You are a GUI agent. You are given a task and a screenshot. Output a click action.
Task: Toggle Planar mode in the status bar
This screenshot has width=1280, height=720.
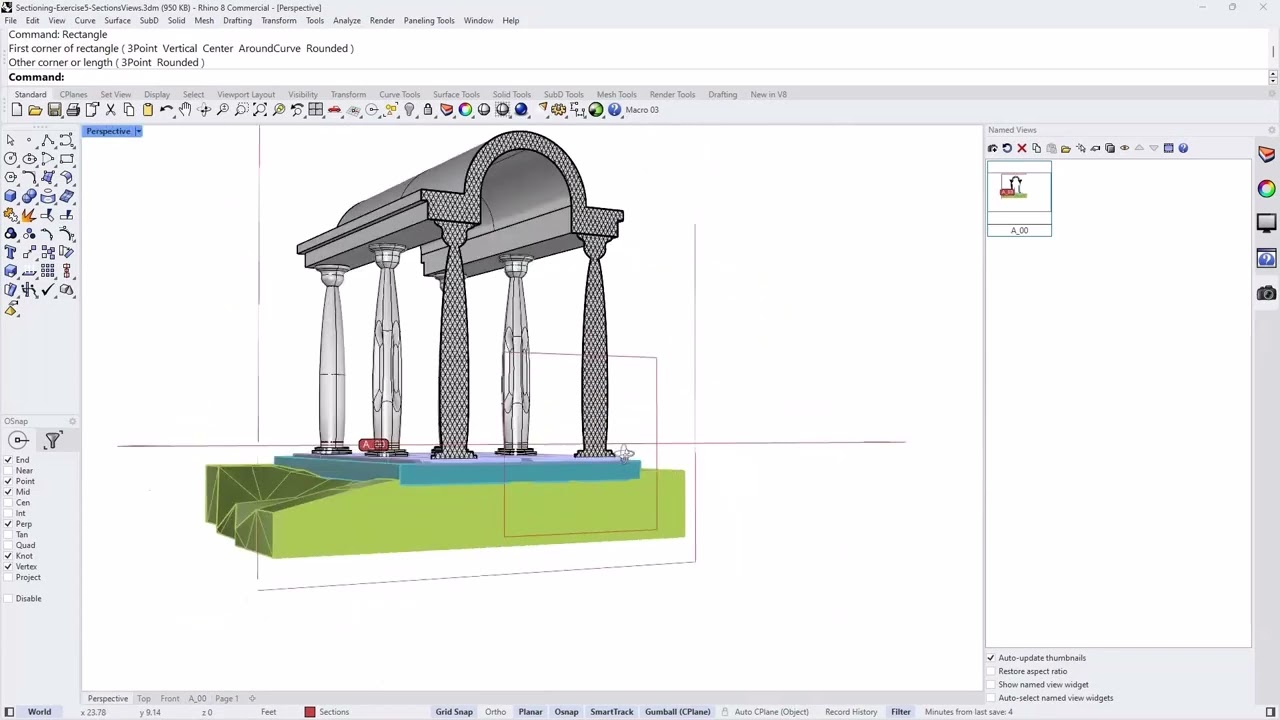530,712
